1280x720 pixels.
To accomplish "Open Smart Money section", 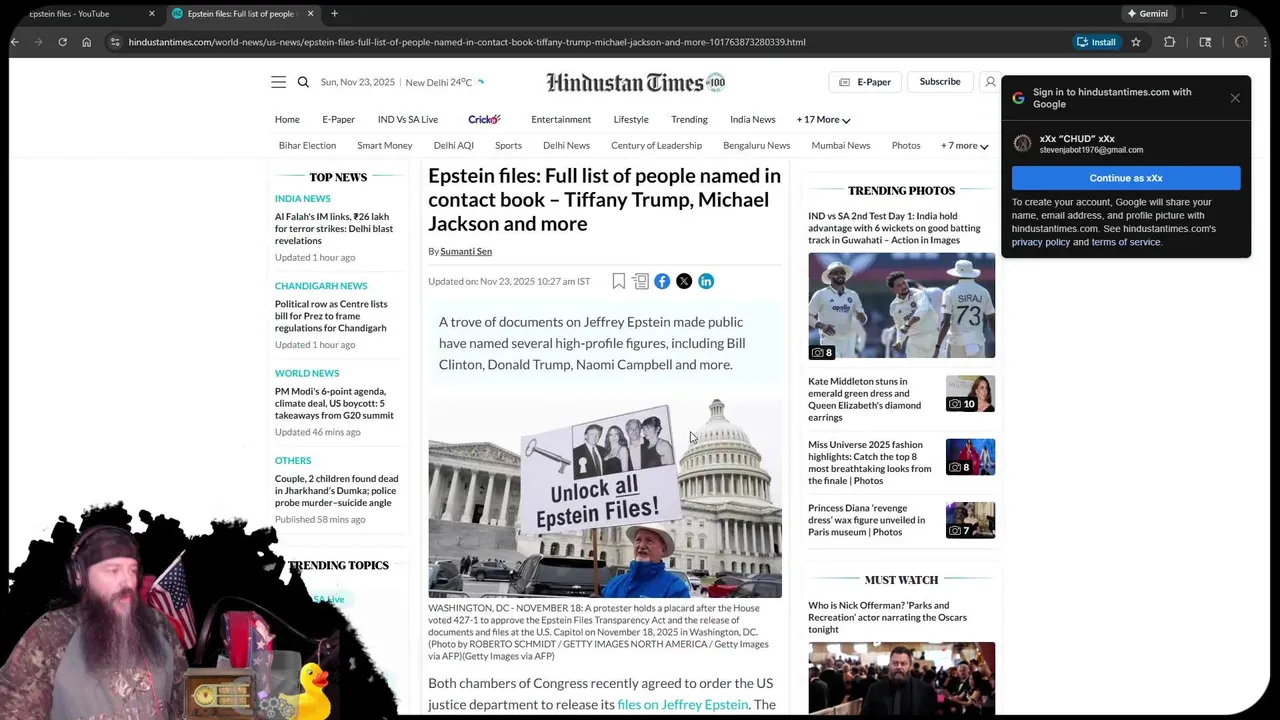I will tap(385, 145).
